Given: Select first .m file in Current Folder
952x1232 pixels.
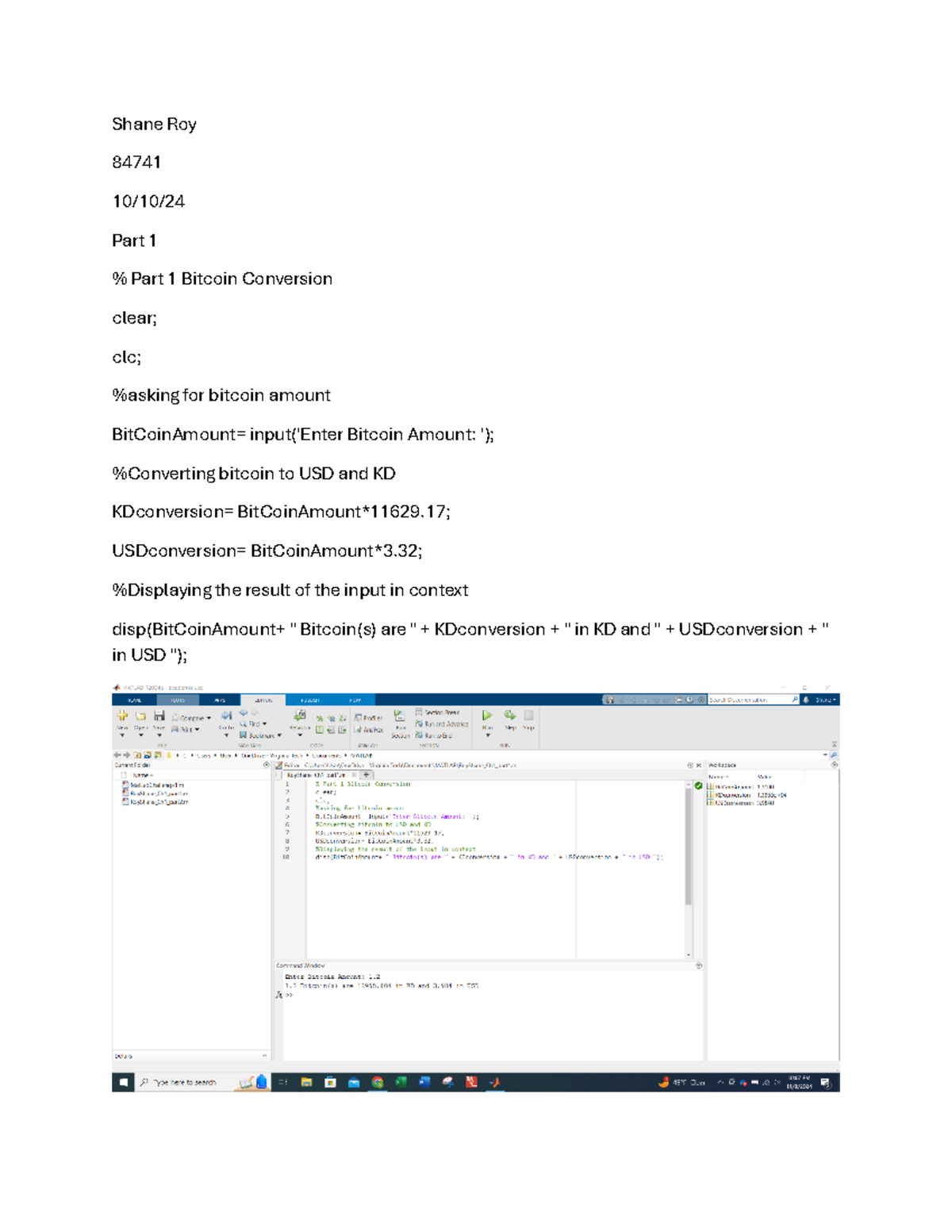Looking at the screenshot, I should click(152, 785).
